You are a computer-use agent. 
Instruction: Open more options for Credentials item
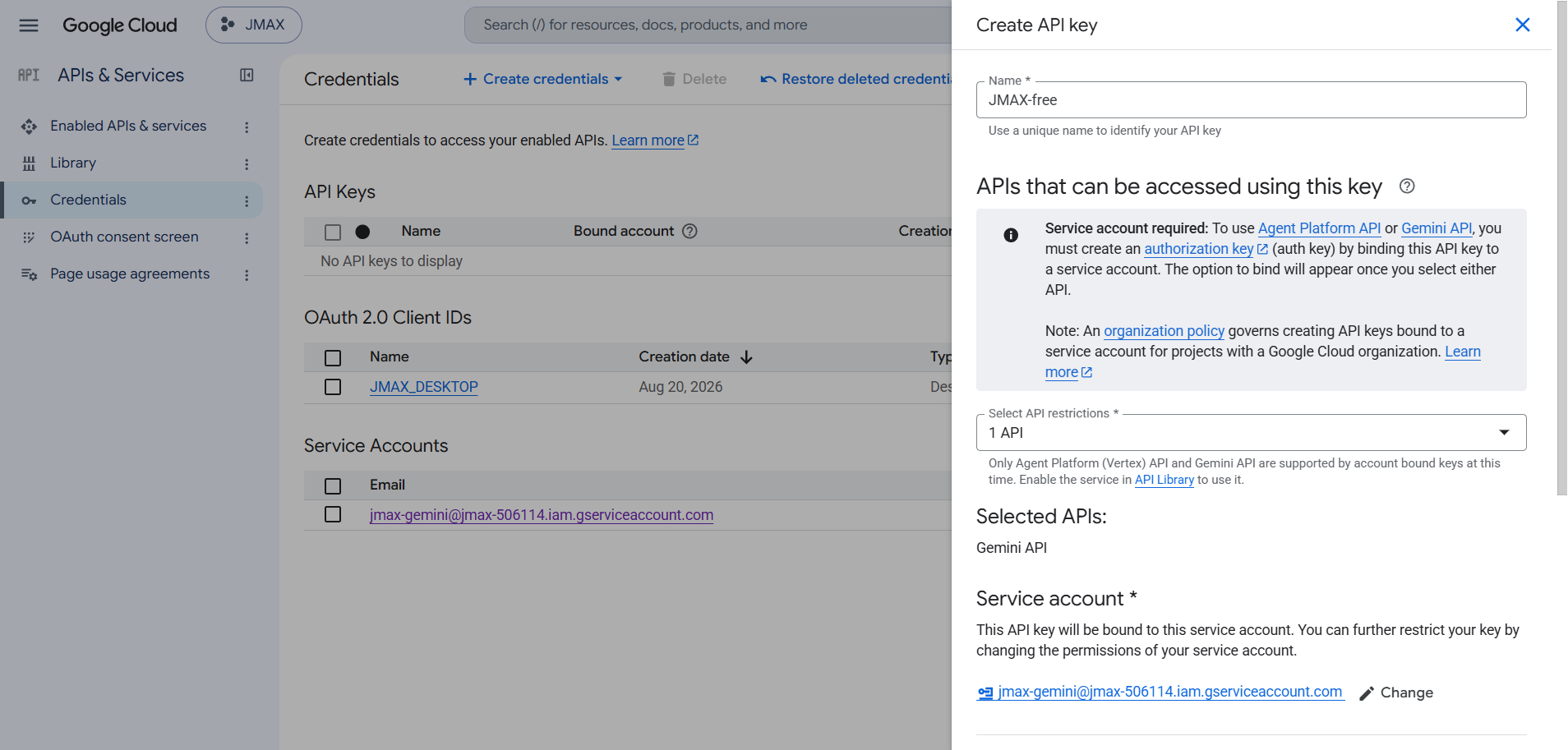pos(247,200)
